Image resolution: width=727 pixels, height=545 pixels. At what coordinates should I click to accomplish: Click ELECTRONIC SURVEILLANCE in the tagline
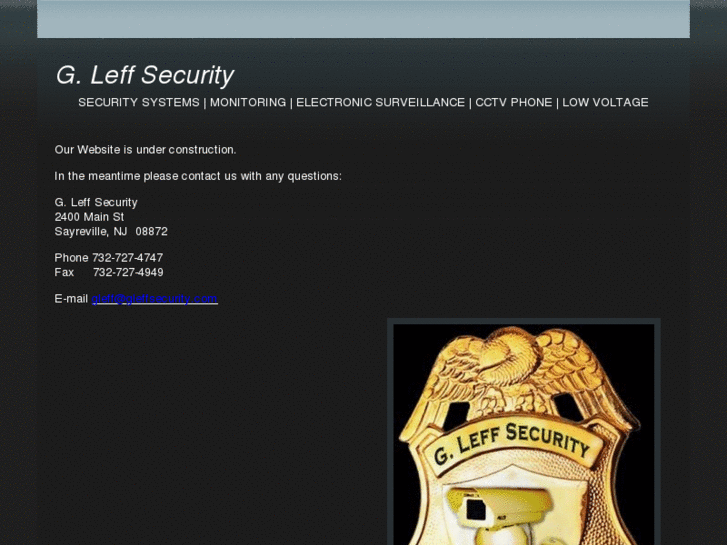click(x=380, y=102)
